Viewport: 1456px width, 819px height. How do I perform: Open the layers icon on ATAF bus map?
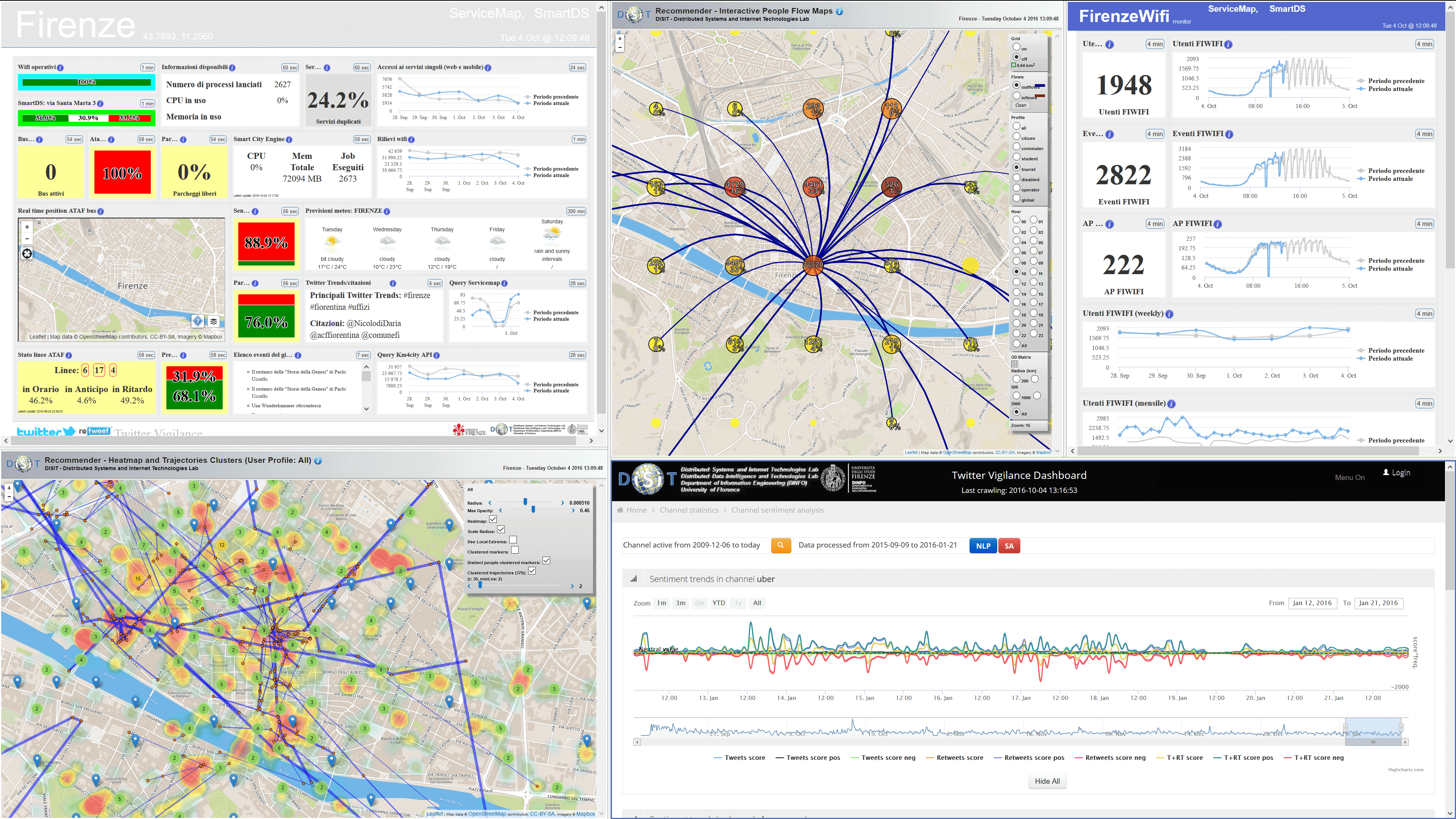213,321
